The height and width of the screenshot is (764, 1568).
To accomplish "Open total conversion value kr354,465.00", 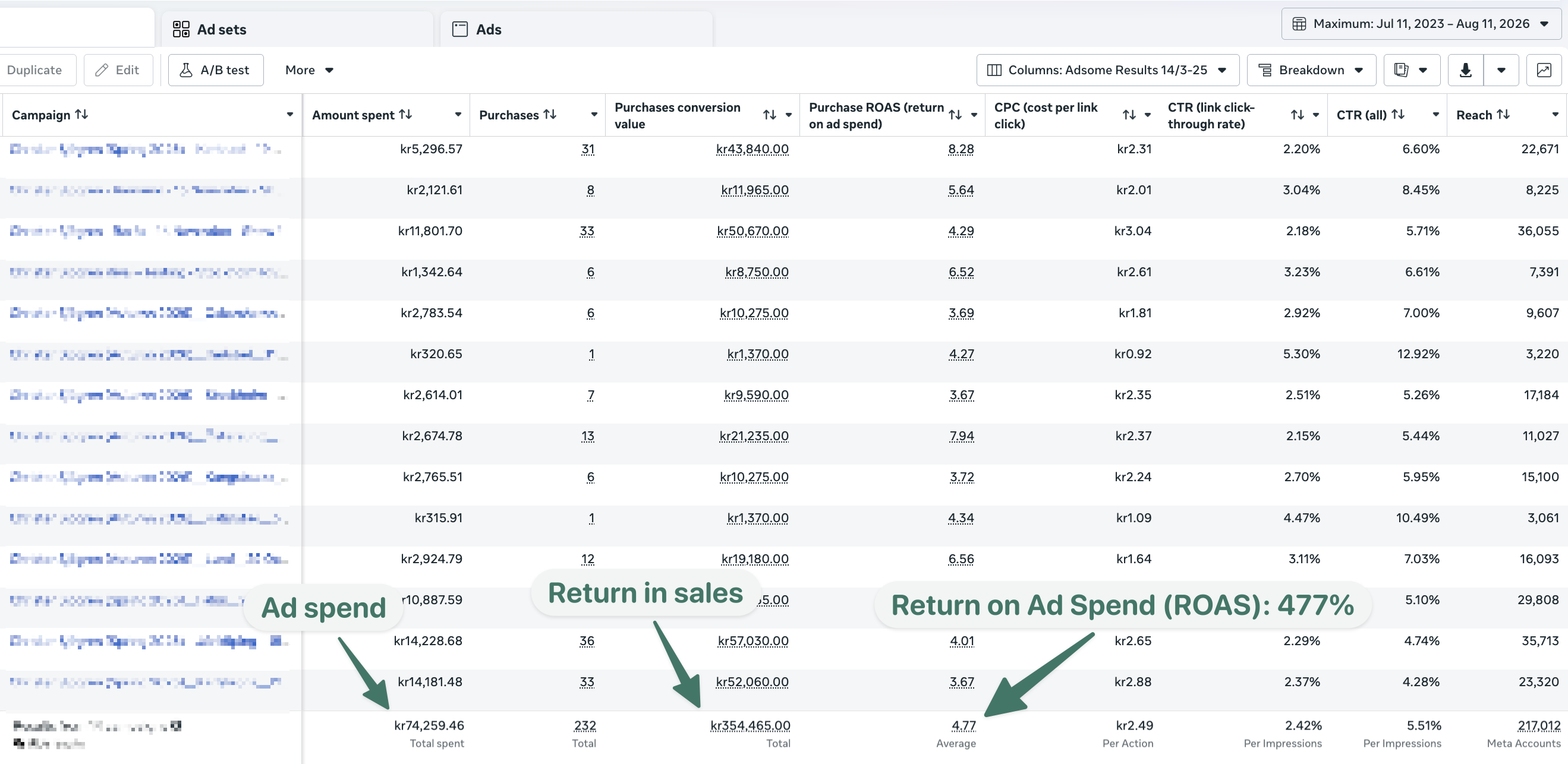I will 750,725.
